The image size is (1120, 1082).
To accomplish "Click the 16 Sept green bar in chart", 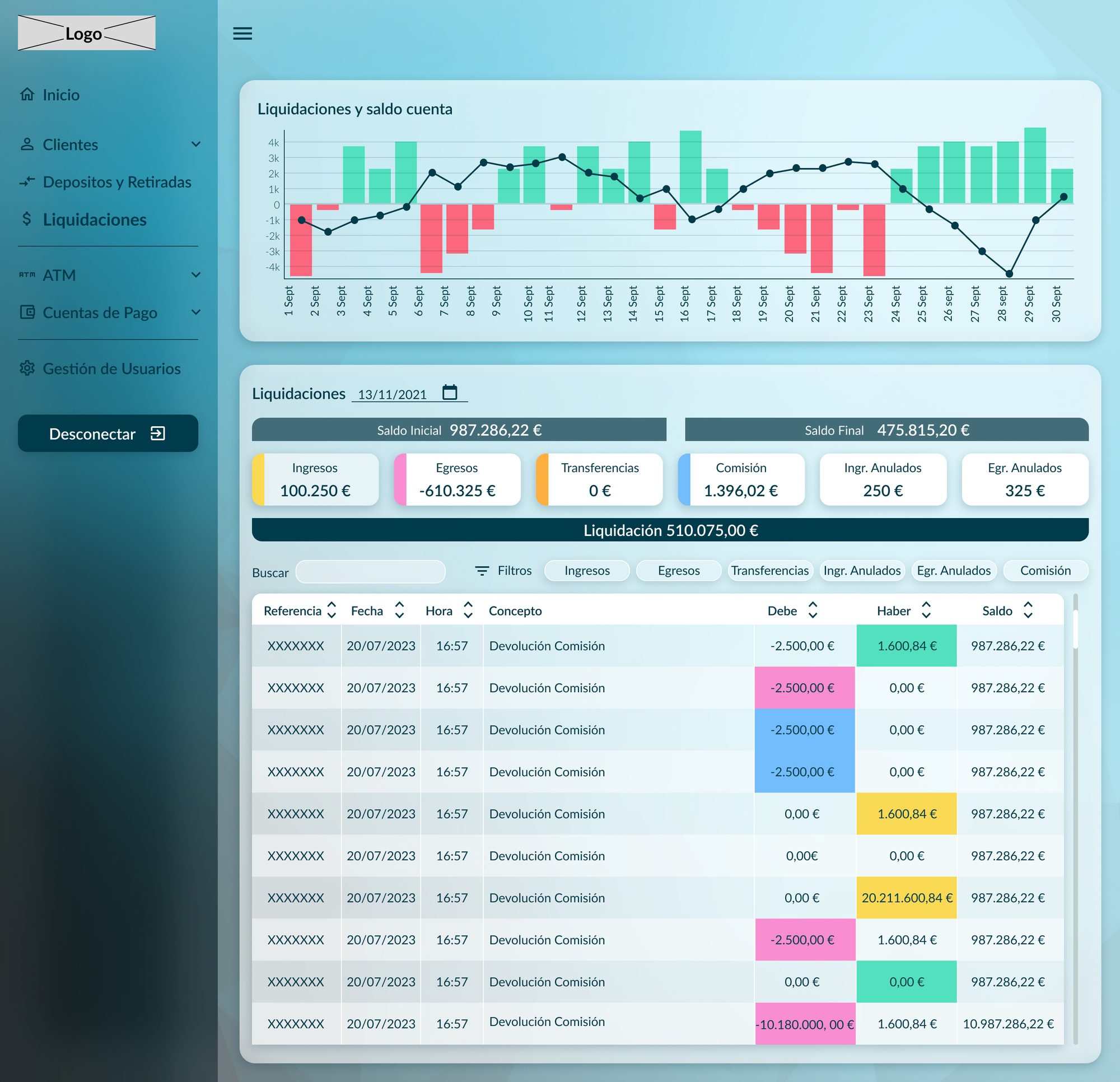I will 690,167.
